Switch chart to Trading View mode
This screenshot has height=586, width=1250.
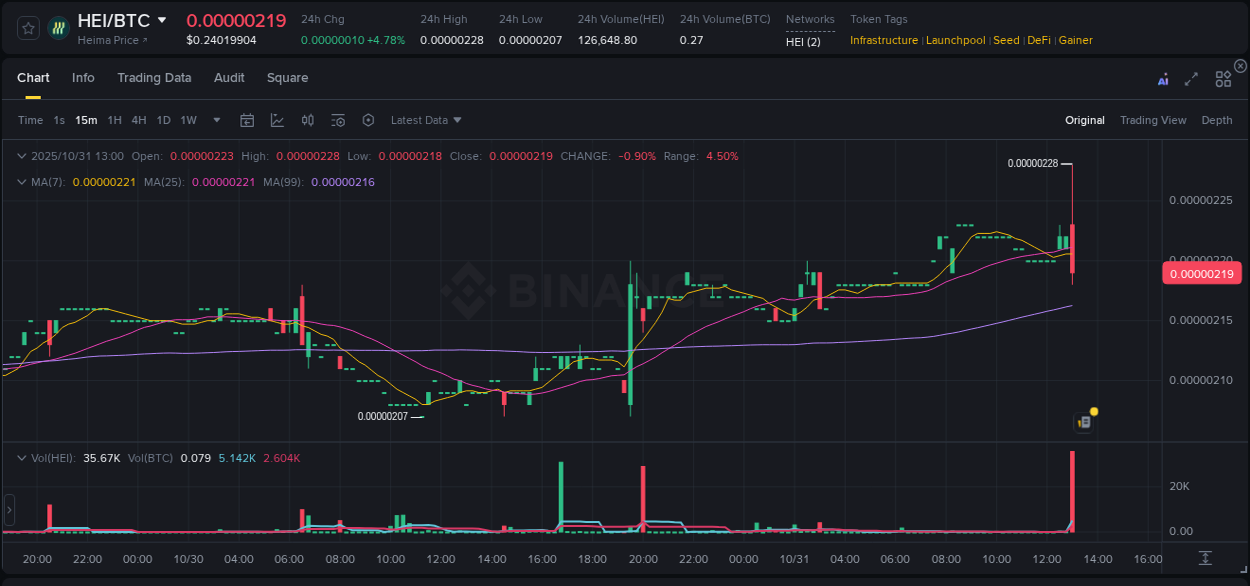coord(1153,120)
